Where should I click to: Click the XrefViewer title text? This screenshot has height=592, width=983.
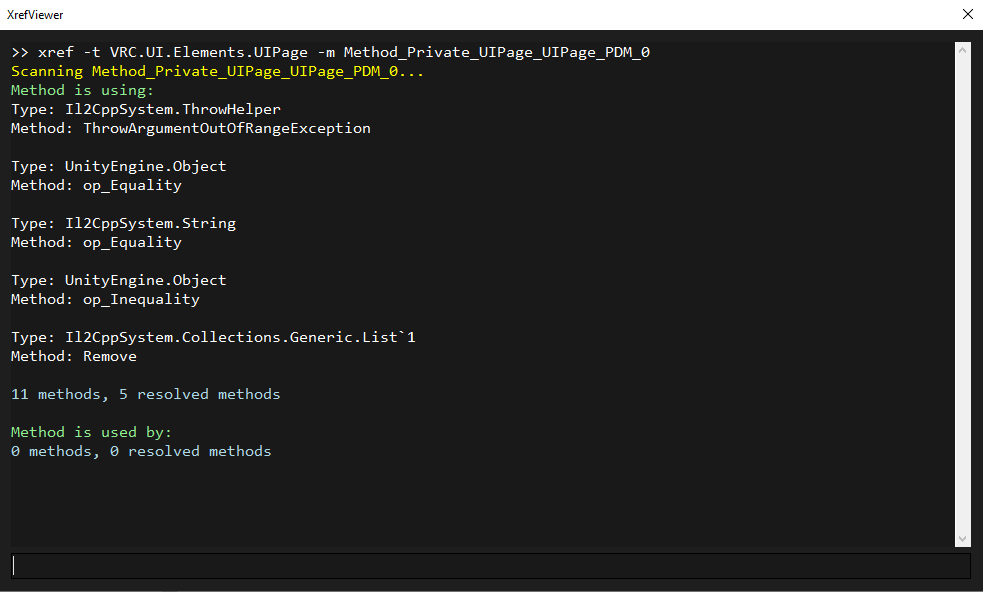(x=35, y=15)
